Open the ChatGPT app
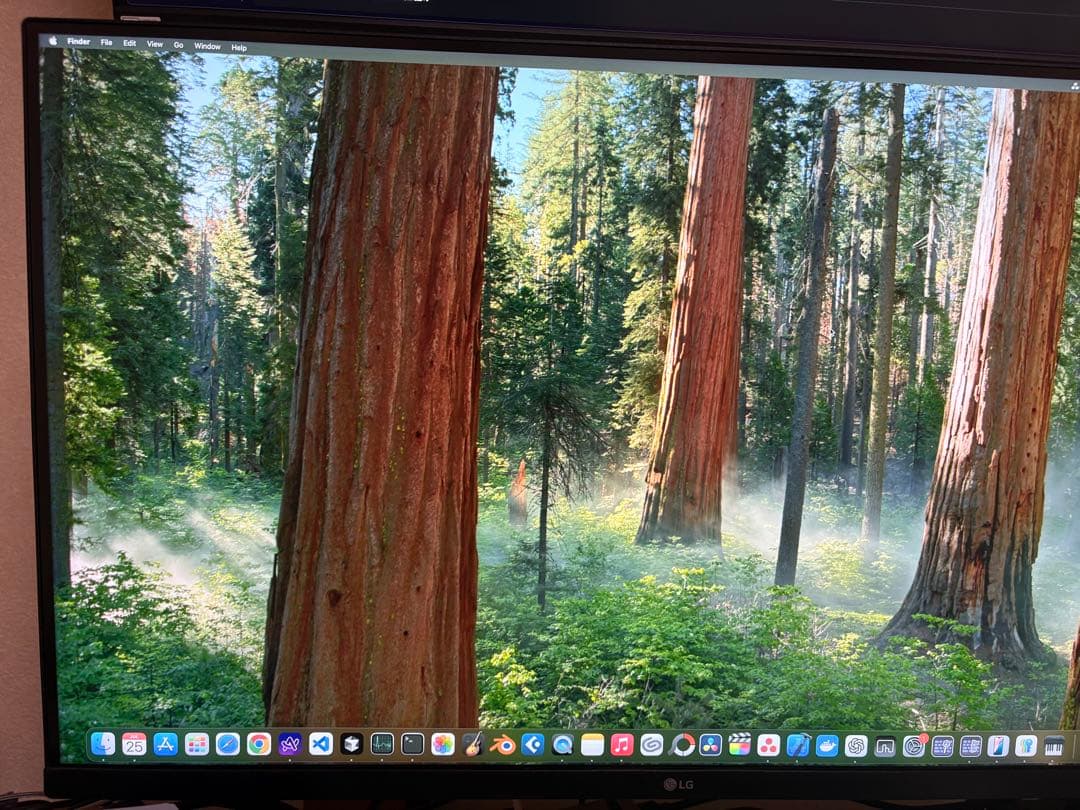Viewport: 1080px width, 810px height. tap(856, 745)
